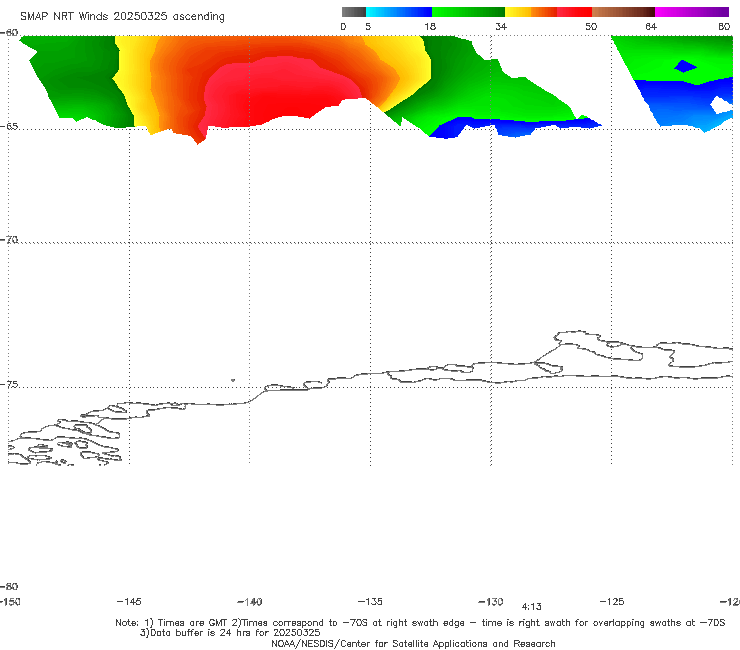Click the color bar label 50
Viewport: 740px width, 650px height.
[591, 26]
